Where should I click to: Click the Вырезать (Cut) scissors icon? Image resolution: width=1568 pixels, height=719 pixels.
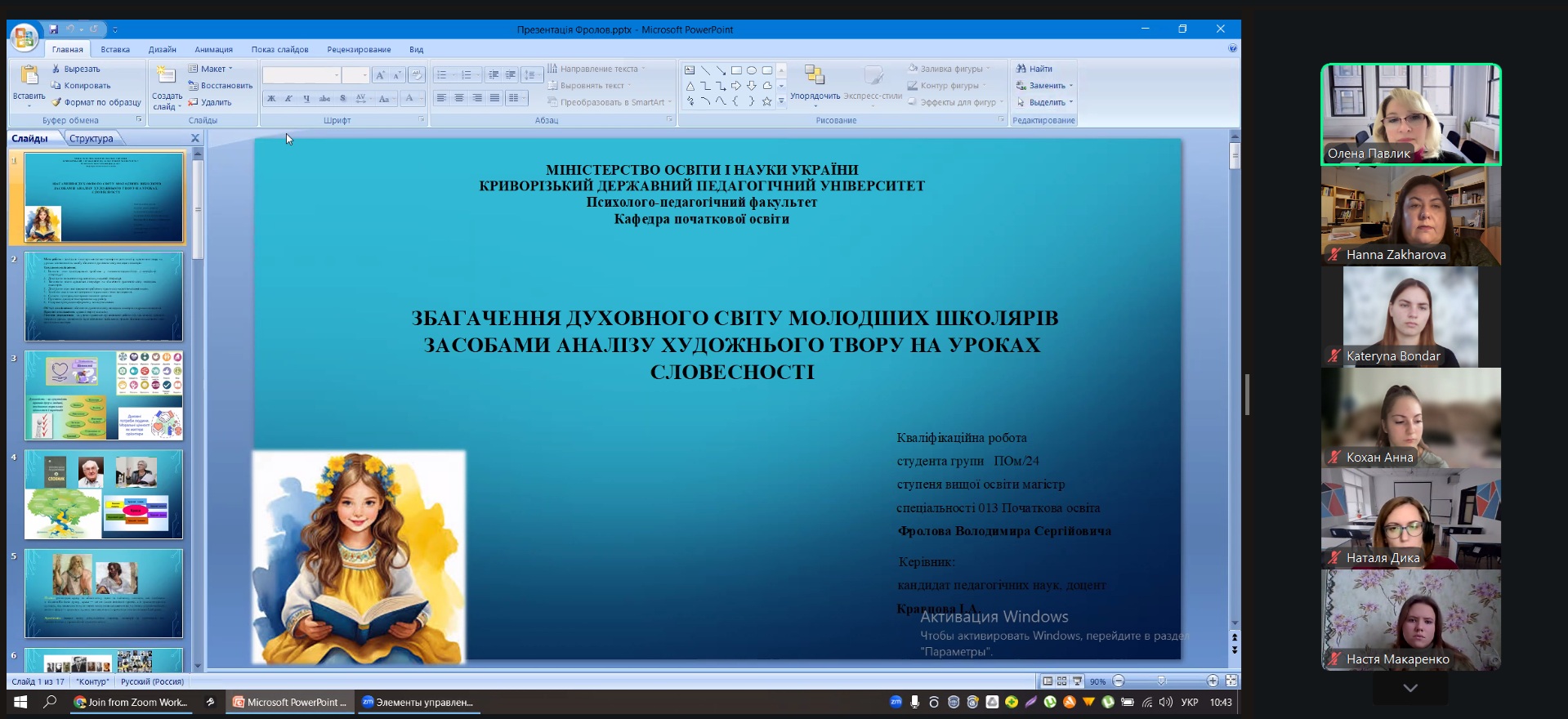pos(56,69)
